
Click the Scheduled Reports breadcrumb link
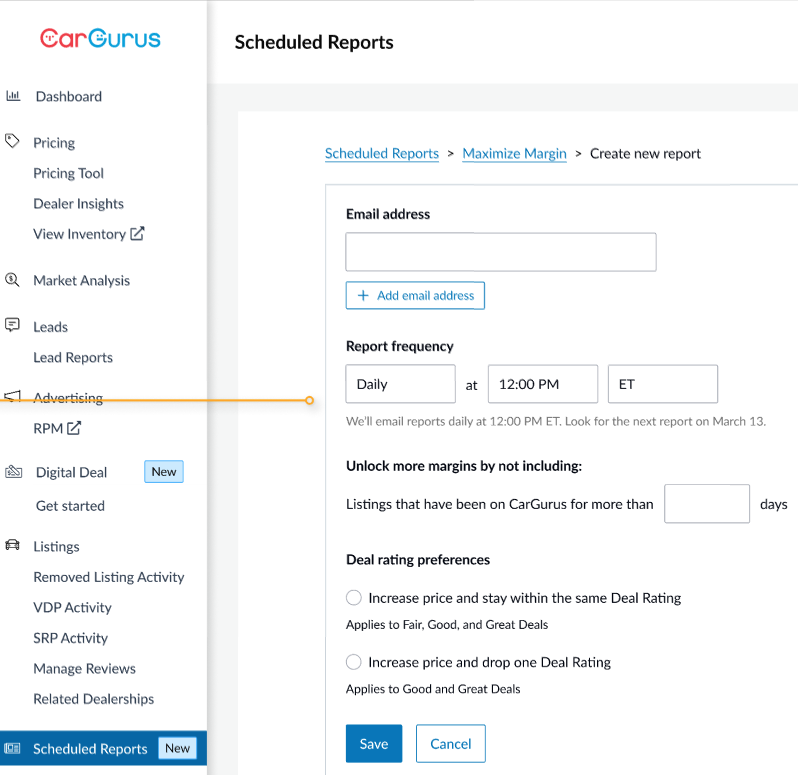point(382,153)
